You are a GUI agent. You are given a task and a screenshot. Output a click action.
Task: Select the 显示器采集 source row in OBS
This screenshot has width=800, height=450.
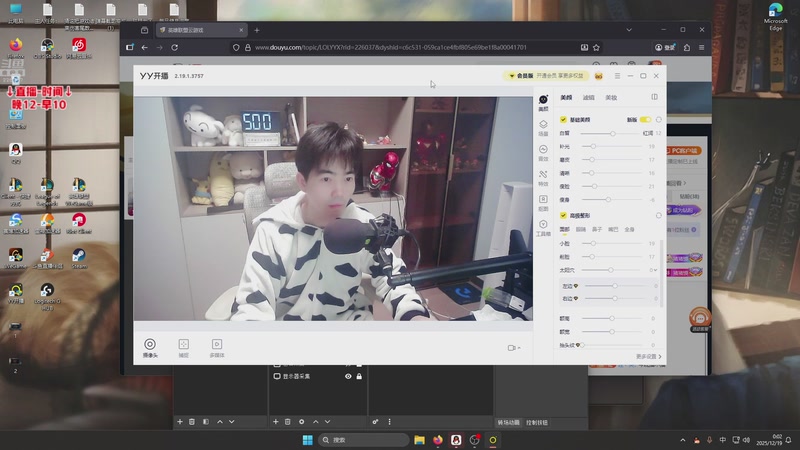pos(318,376)
